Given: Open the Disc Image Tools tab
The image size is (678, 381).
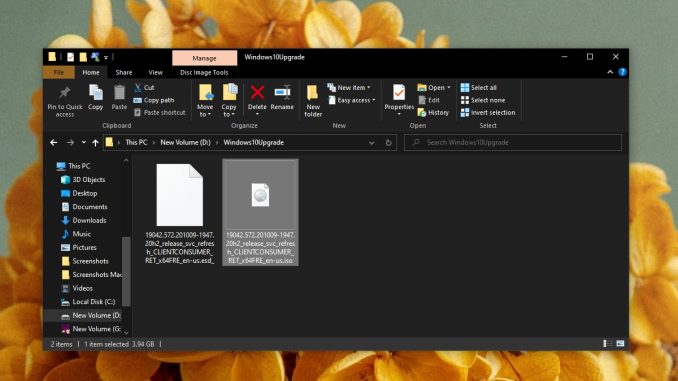Looking at the screenshot, I should 204,73.
